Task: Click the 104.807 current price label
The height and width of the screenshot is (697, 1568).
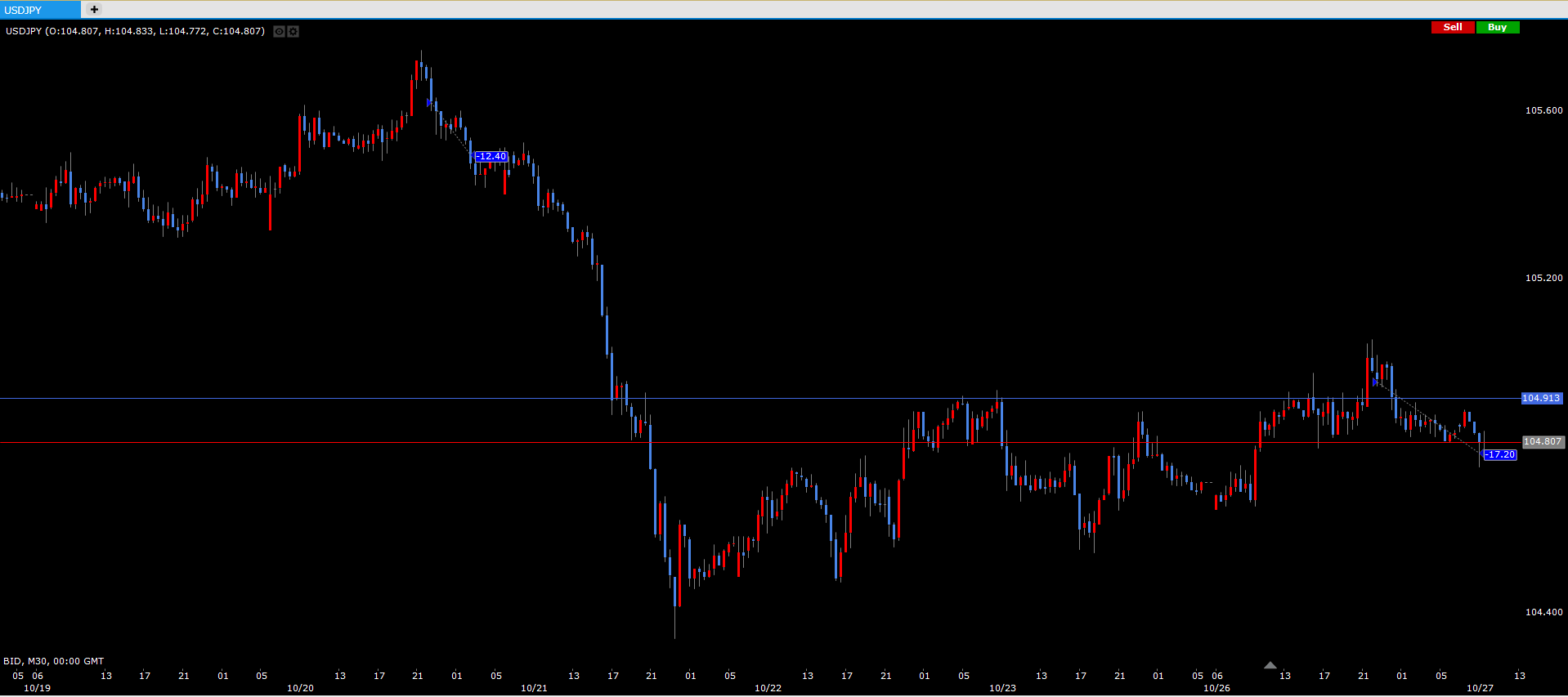Action: [1542, 441]
